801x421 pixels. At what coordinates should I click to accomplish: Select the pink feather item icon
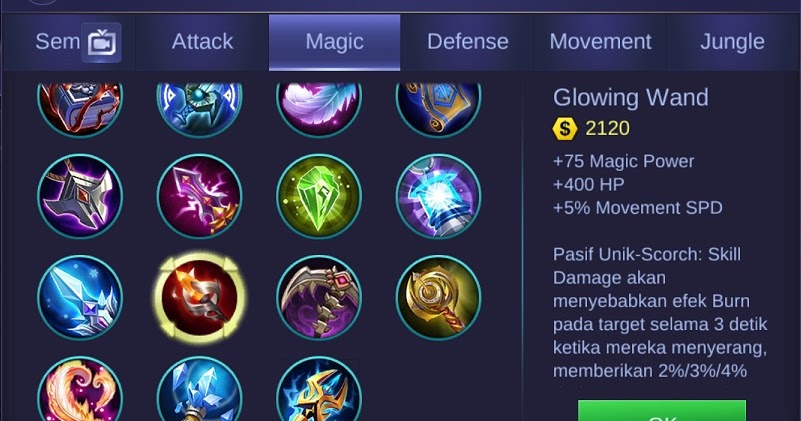[x=319, y=109]
